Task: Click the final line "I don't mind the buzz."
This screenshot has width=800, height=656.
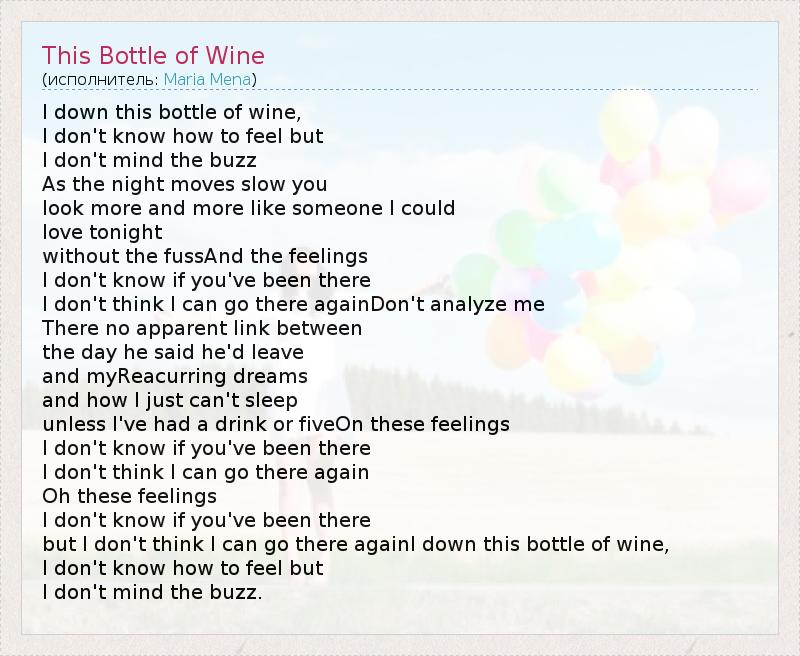Action: coord(152,592)
